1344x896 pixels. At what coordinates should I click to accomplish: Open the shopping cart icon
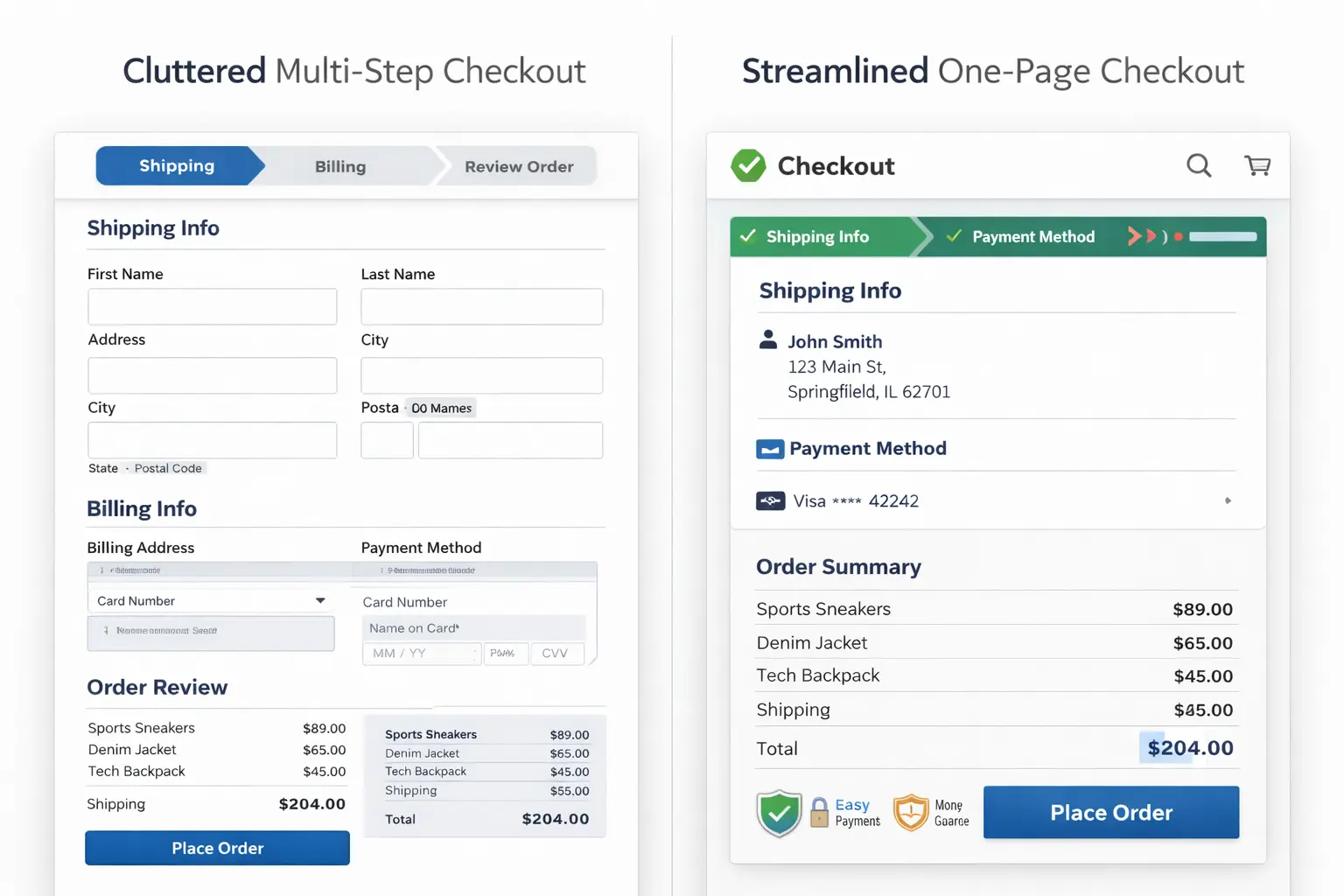[x=1257, y=165]
